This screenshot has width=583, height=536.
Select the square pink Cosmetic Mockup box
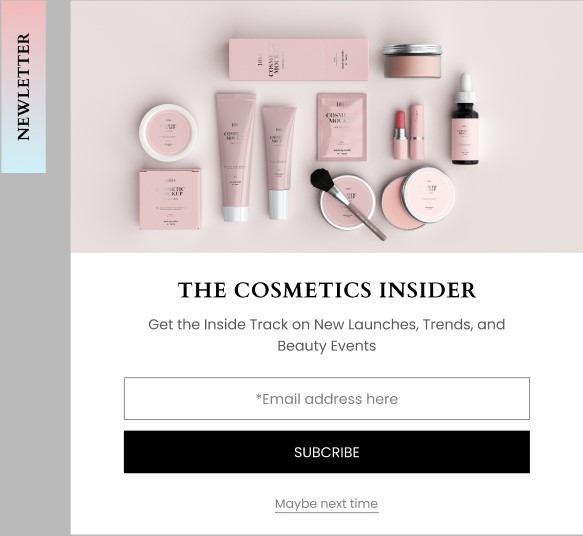(x=170, y=199)
